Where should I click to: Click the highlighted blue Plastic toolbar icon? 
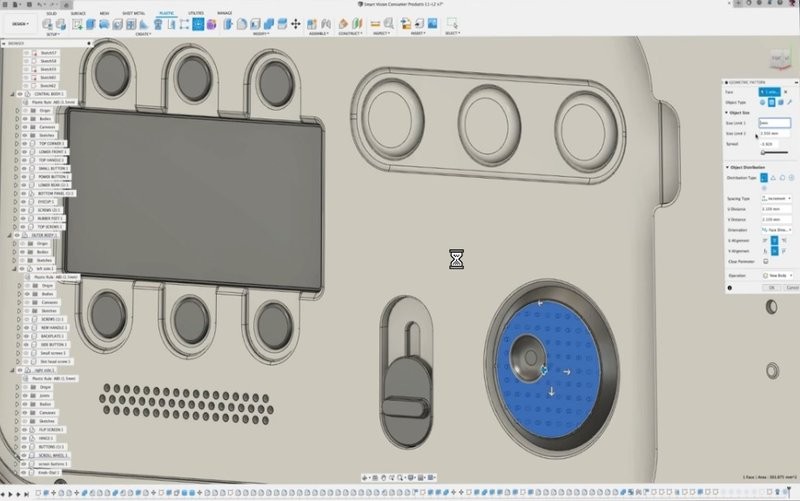[198, 23]
